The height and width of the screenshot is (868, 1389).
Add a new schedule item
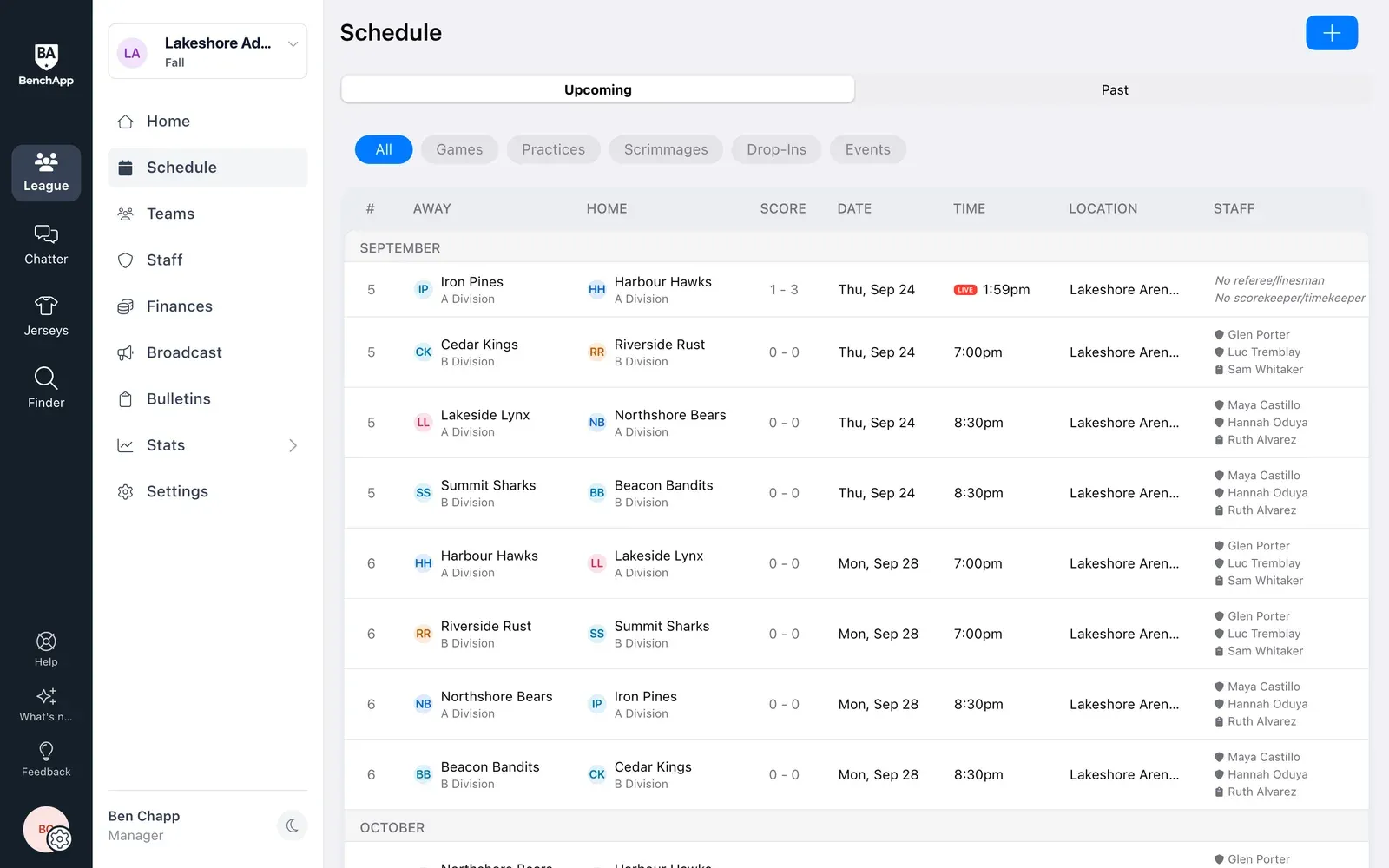click(x=1332, y=33)
